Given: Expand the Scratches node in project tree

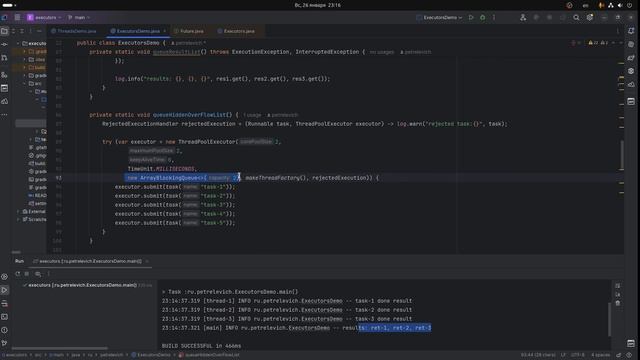Looking at the screenshot, I should click(18, 220).
